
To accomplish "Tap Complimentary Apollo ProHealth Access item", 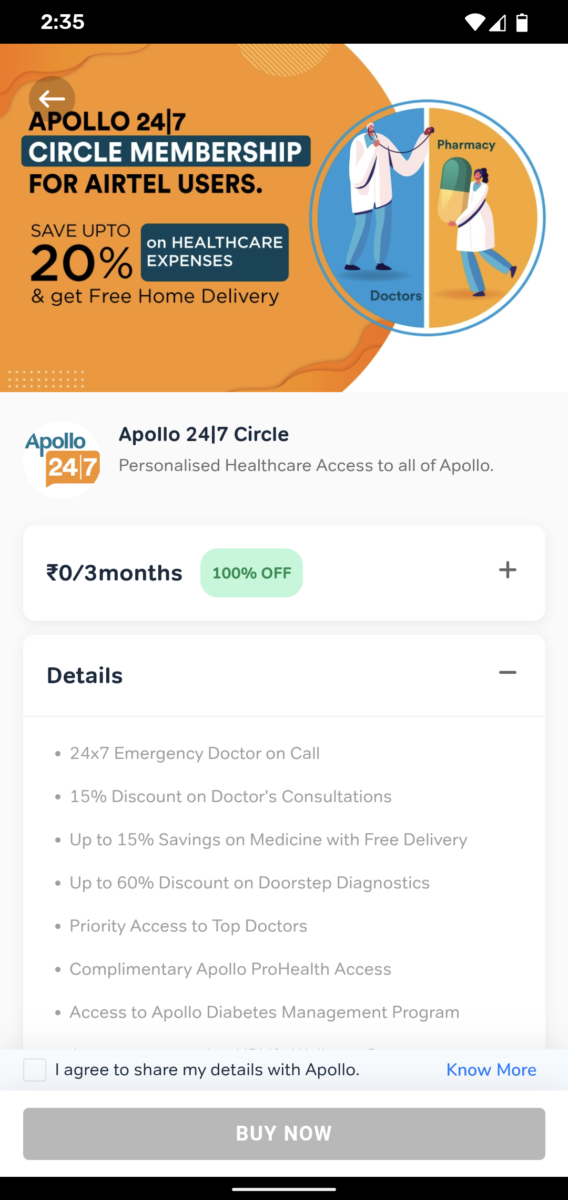I will pos(230,969).
